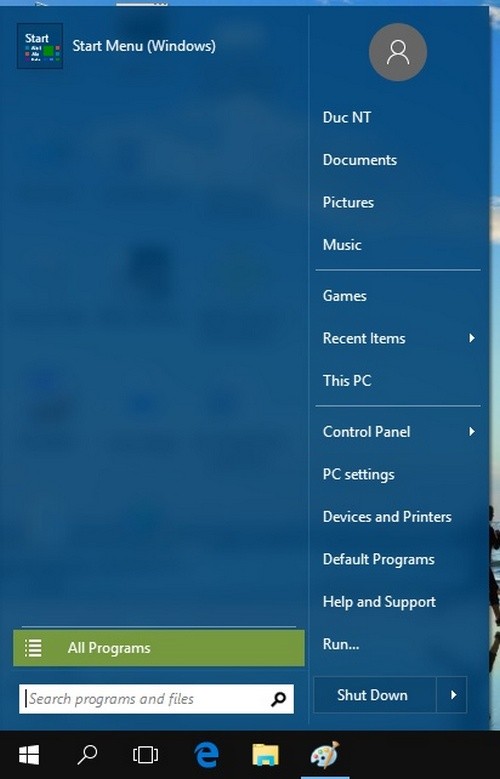Click the user account avatar icon
Screen dimensions: 500x779
(398, 52)
